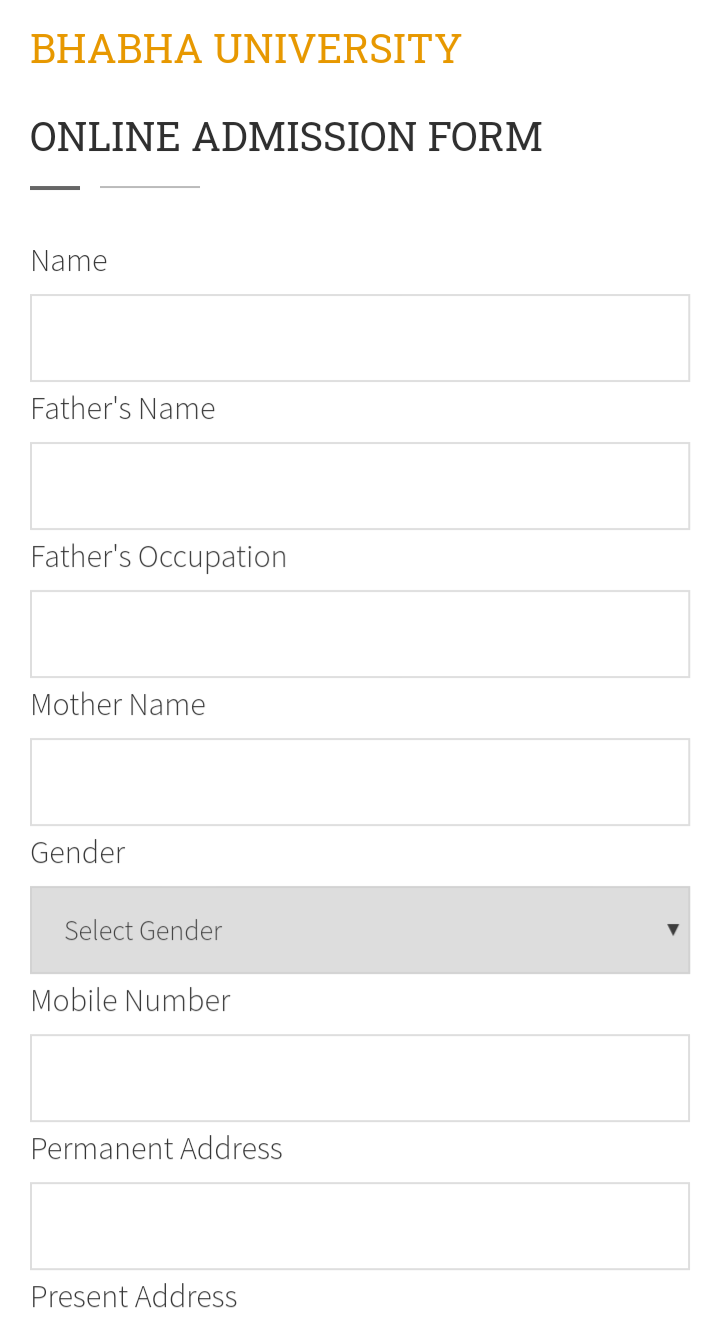
Task: Click inside the Name input field
Action: pyautogui.click(x=360, y=337)
